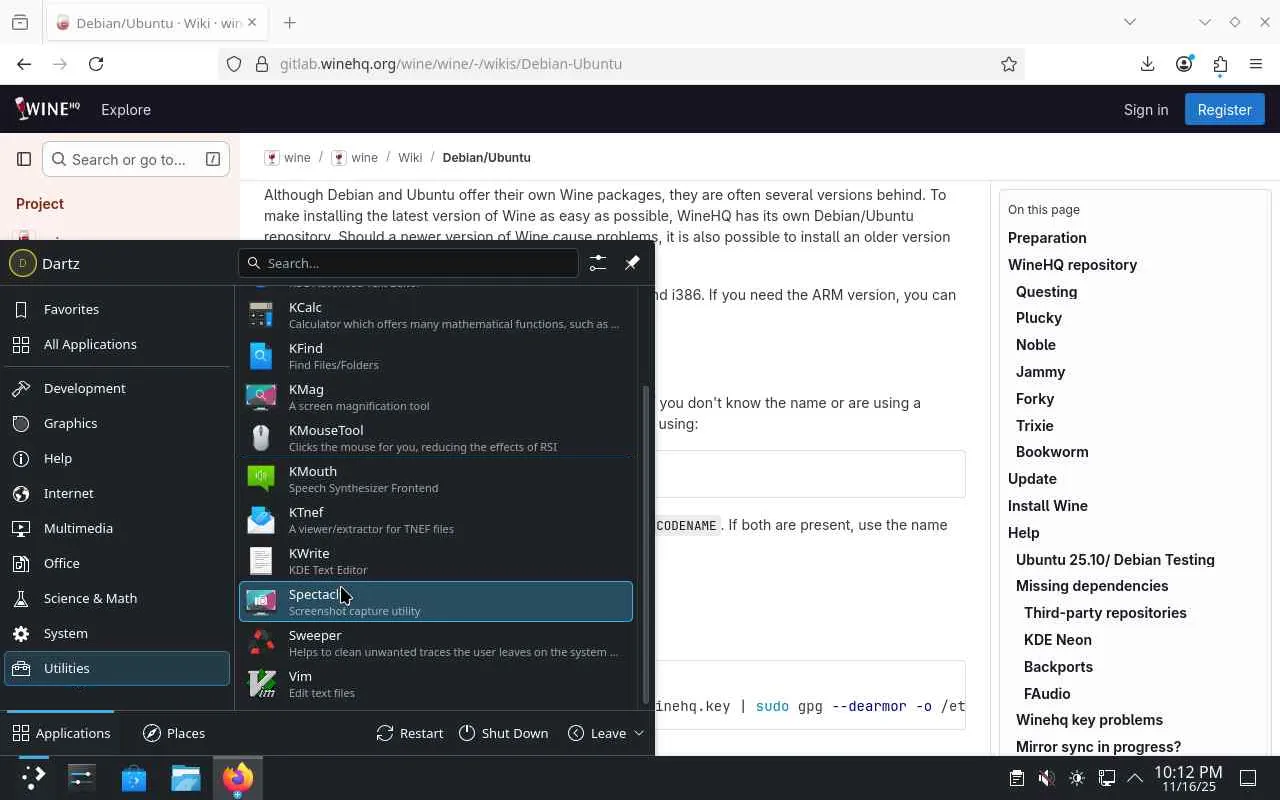The height and width of the screenshot is (800, 1280).
Task: Jump to Install Wine section
Action: (1048, 506)
